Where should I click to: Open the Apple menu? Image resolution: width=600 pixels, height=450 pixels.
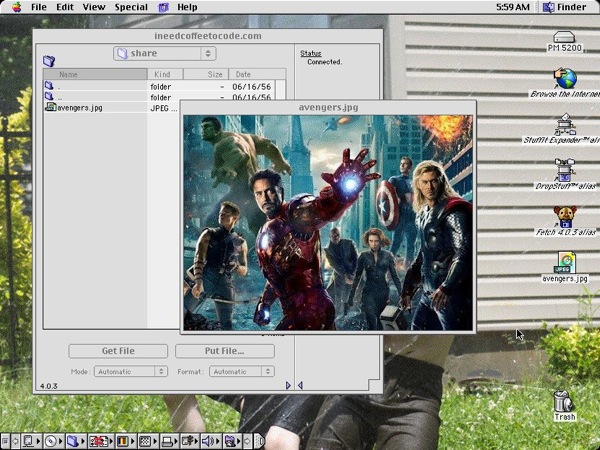(16, 7)
